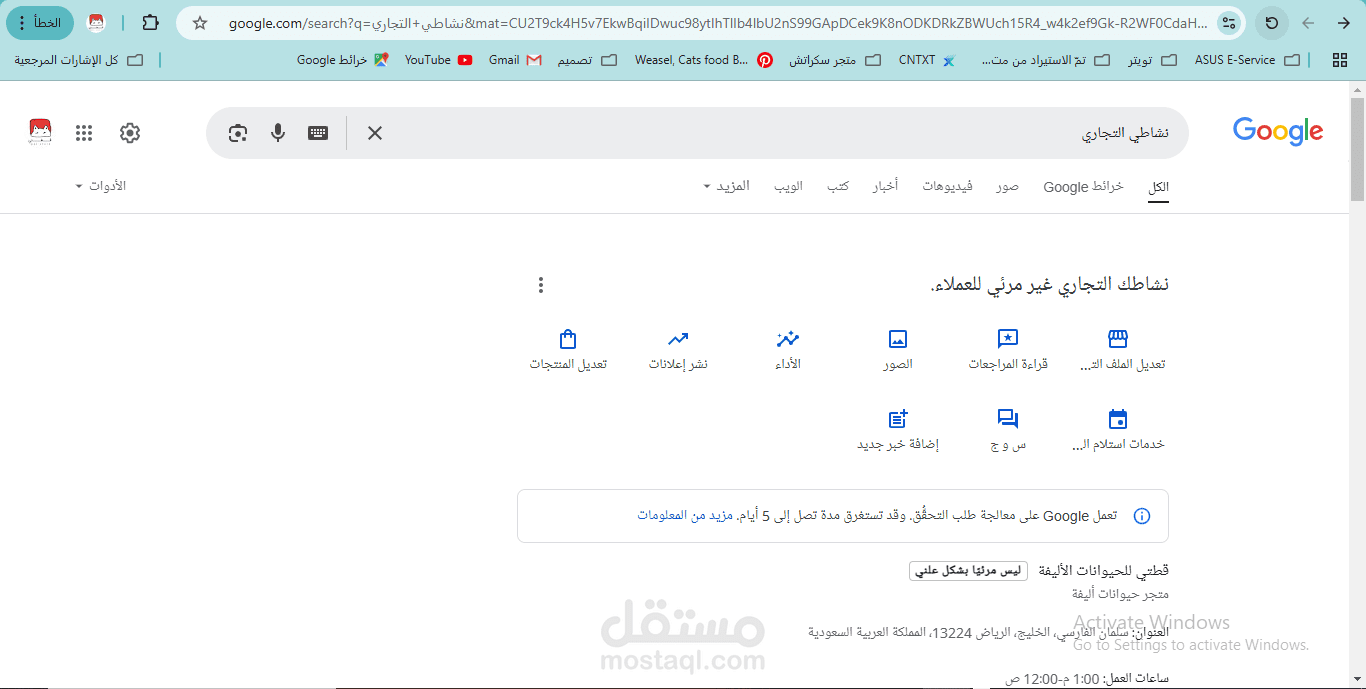Open the three-dot business panel menu

click(541, 285)
